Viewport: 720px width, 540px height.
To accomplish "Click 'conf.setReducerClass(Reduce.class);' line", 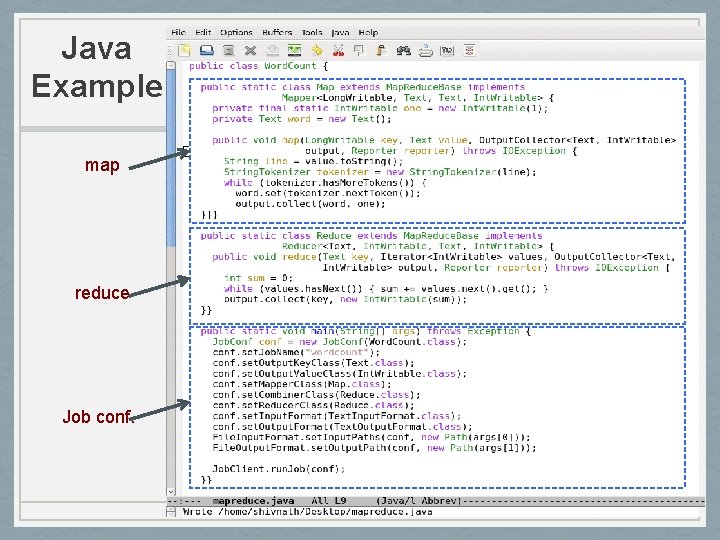I will pos(314,405).
